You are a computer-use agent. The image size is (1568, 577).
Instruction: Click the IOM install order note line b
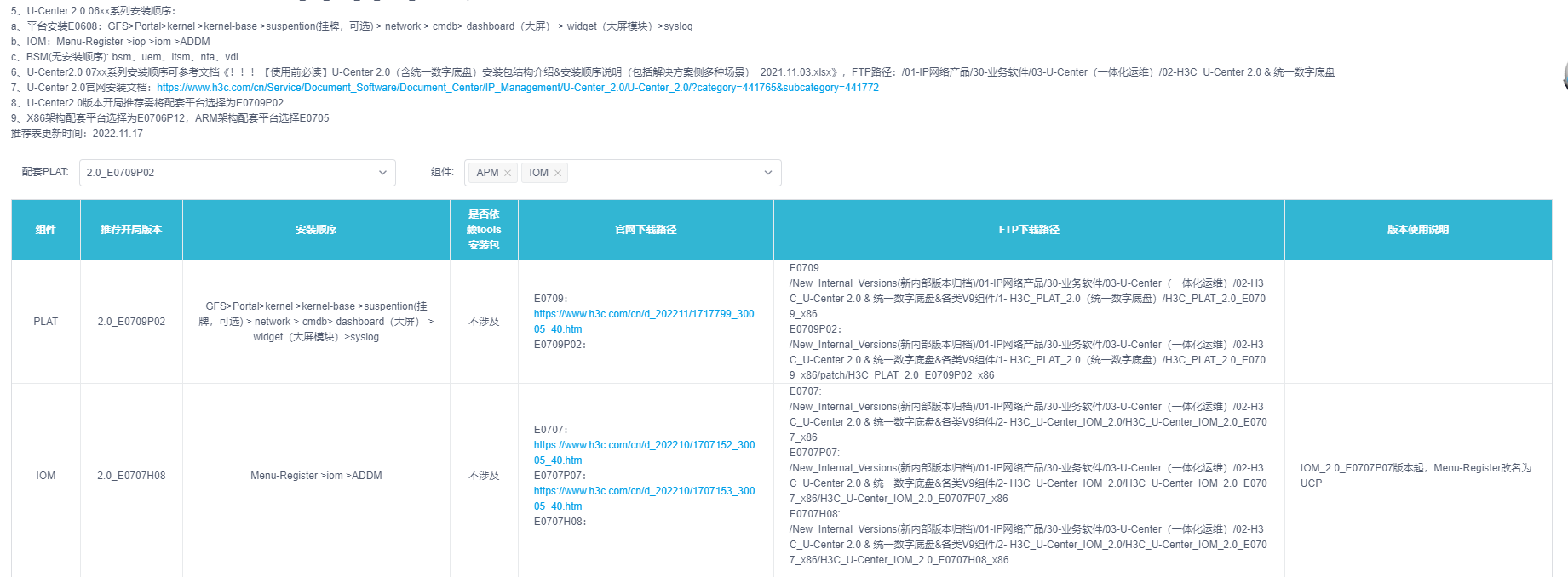point(111,42)
